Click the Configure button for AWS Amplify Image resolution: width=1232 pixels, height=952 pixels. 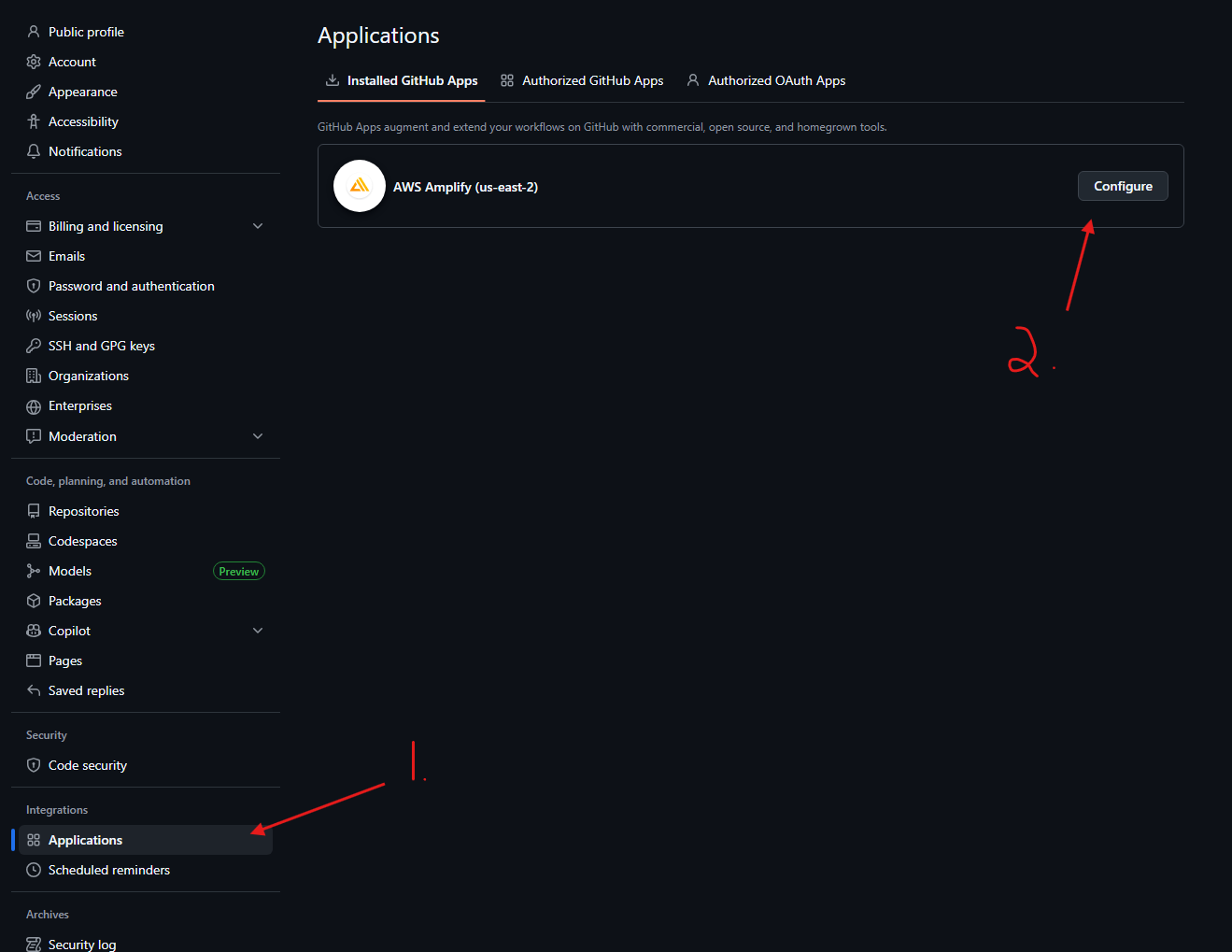(x=1122, y=186)
